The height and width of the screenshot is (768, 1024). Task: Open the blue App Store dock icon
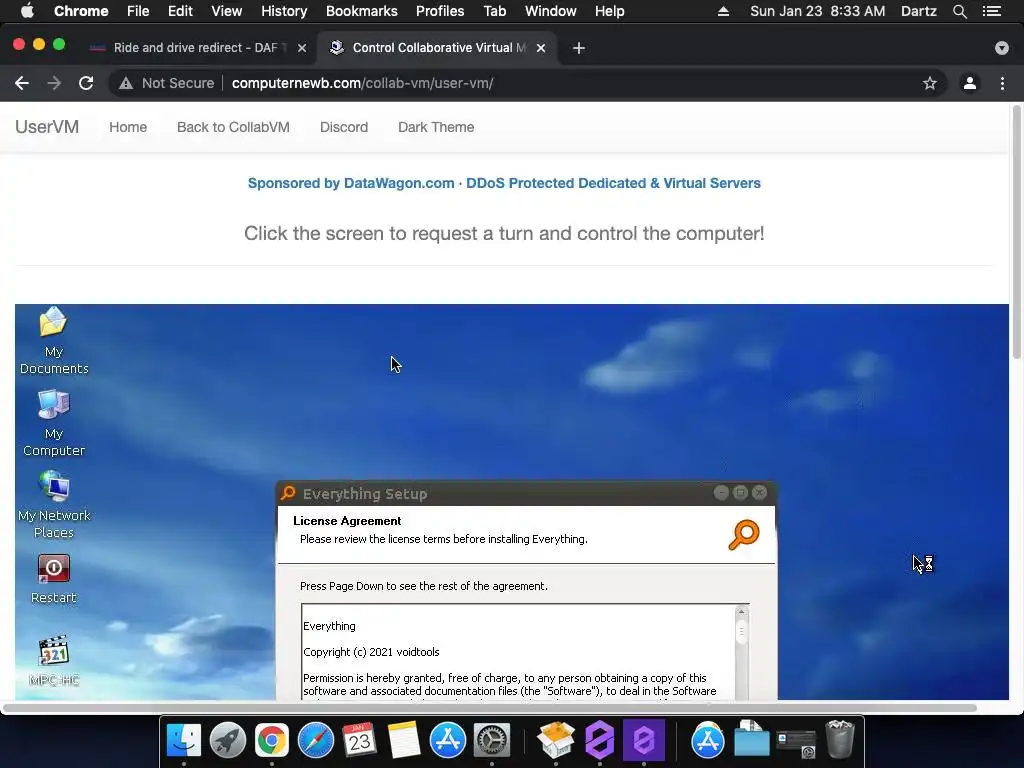click(x=447, y=740)
